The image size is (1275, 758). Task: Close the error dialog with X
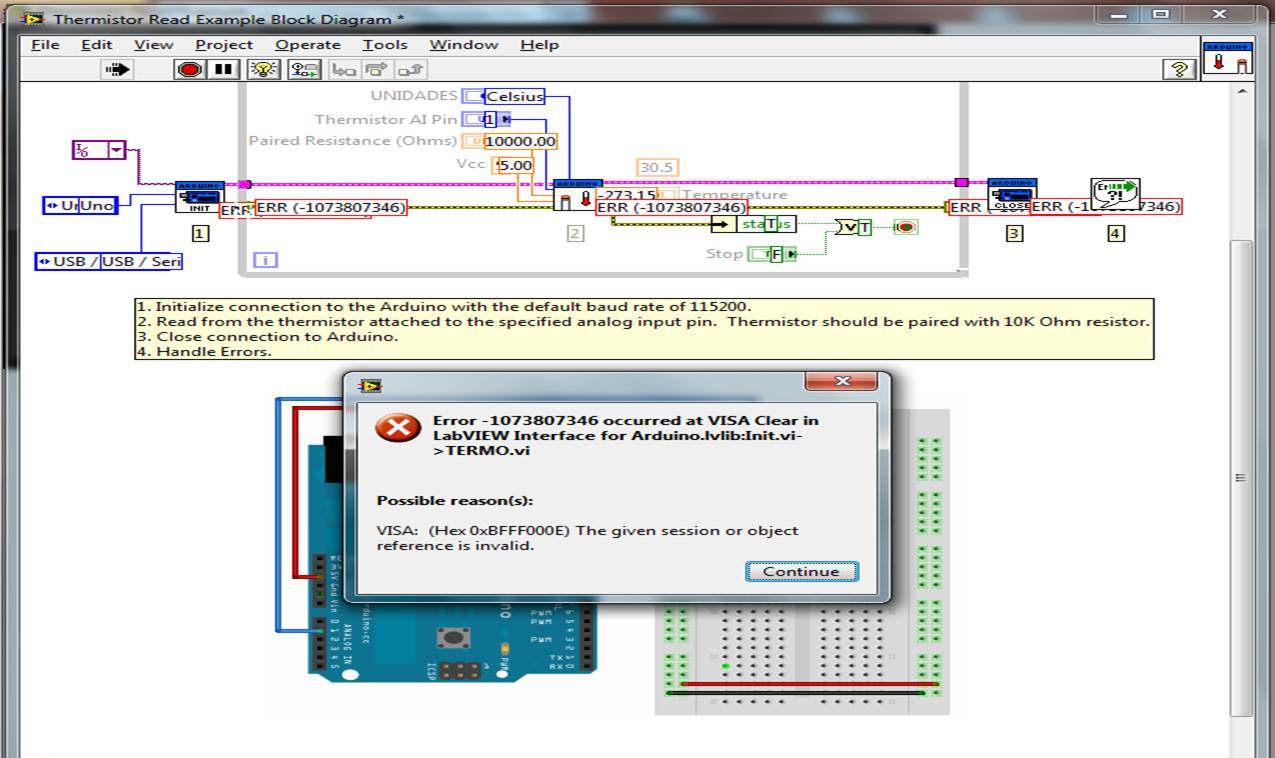841,382
